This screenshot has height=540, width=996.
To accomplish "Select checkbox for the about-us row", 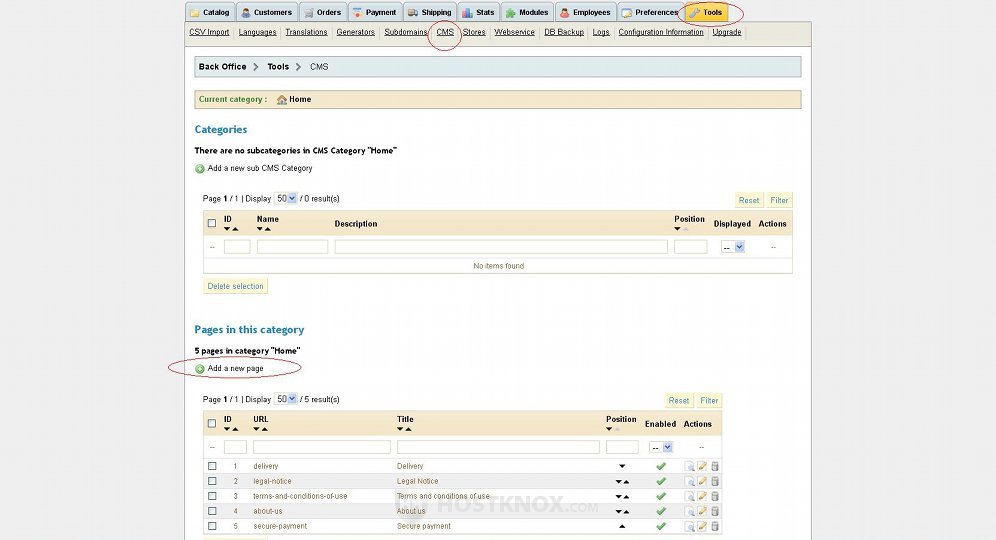I will coord(212,511).
